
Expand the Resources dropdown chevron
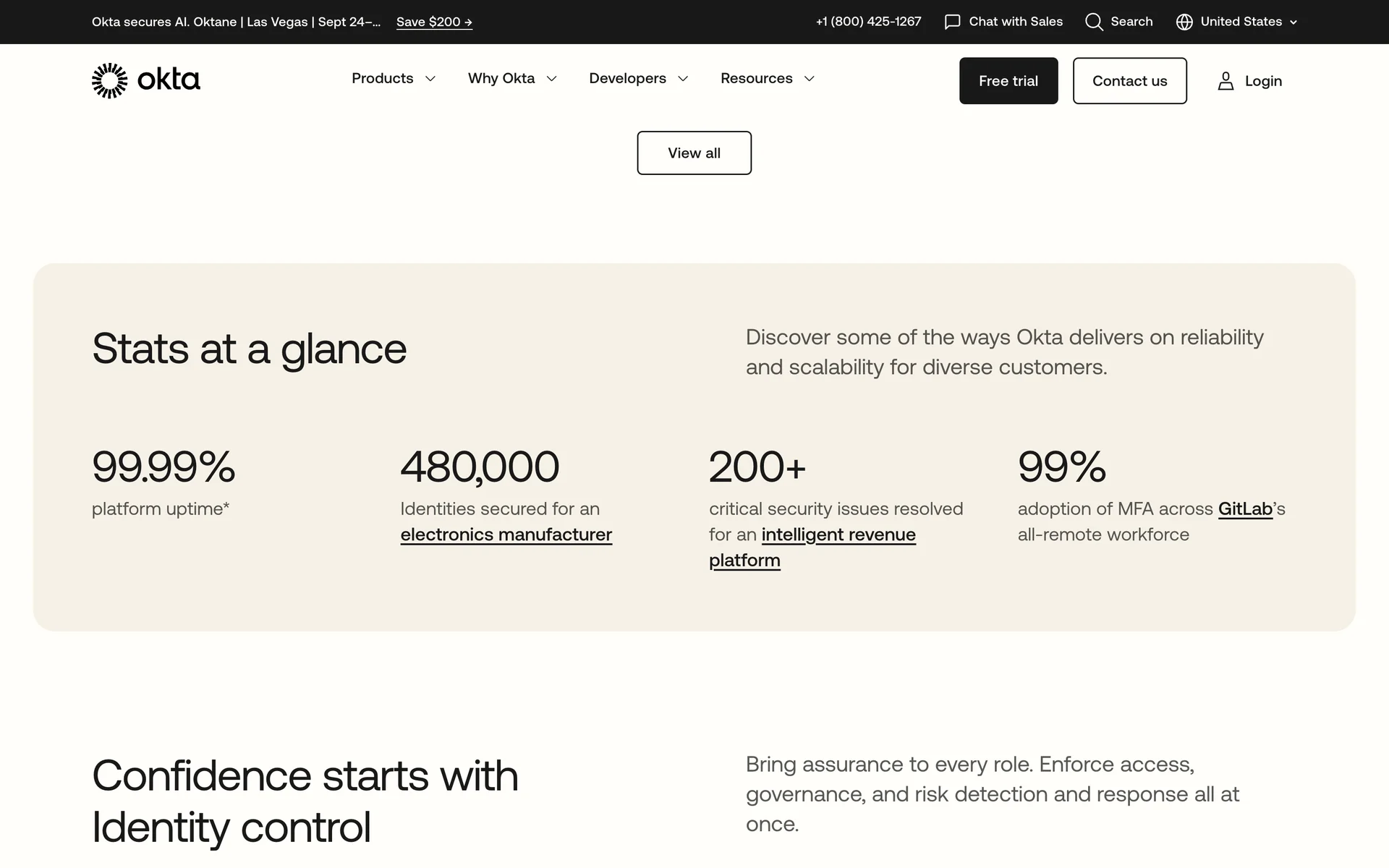(810, 79)
